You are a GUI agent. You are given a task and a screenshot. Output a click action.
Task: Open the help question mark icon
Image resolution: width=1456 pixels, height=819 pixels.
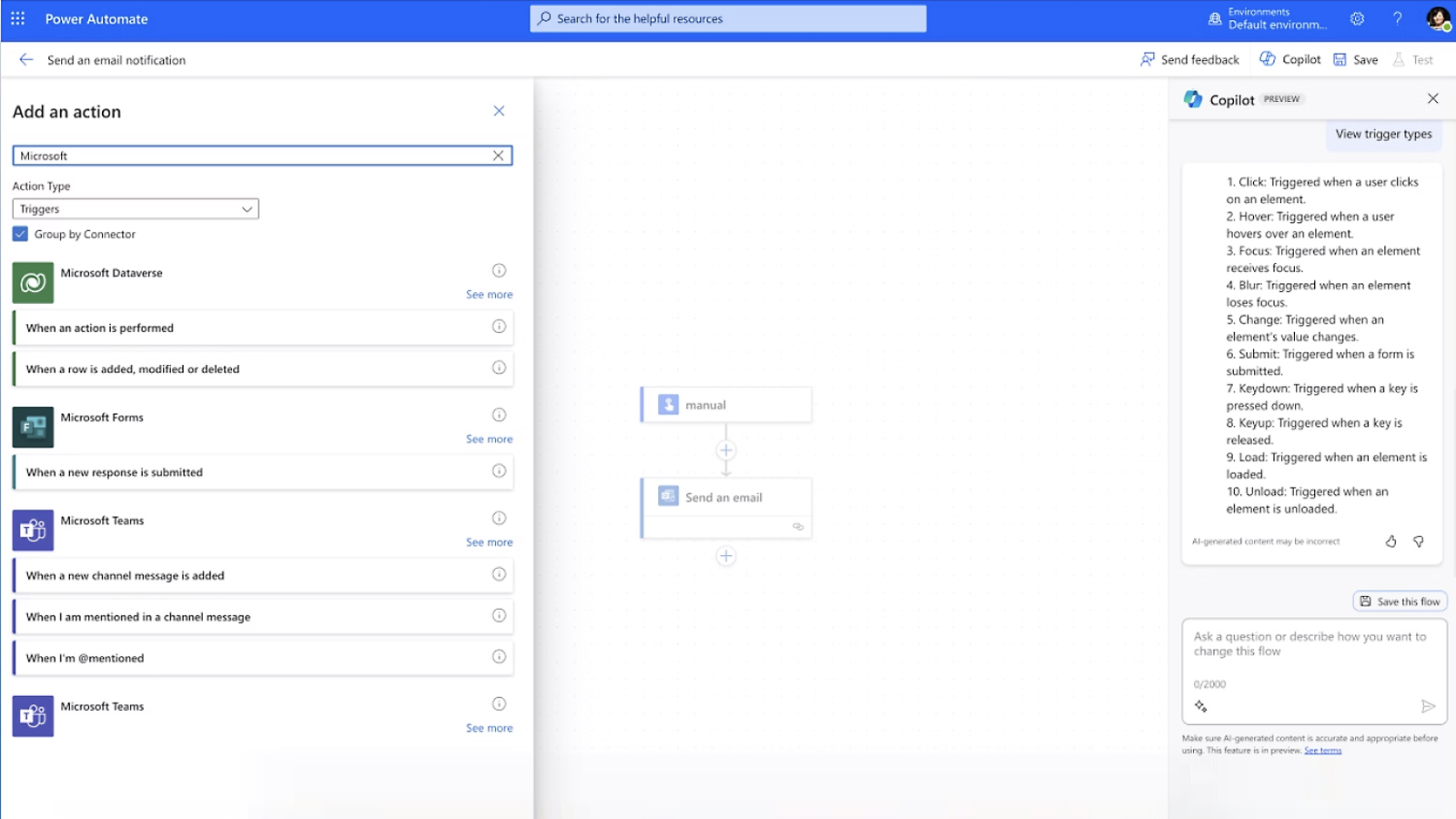[1397, 18]
